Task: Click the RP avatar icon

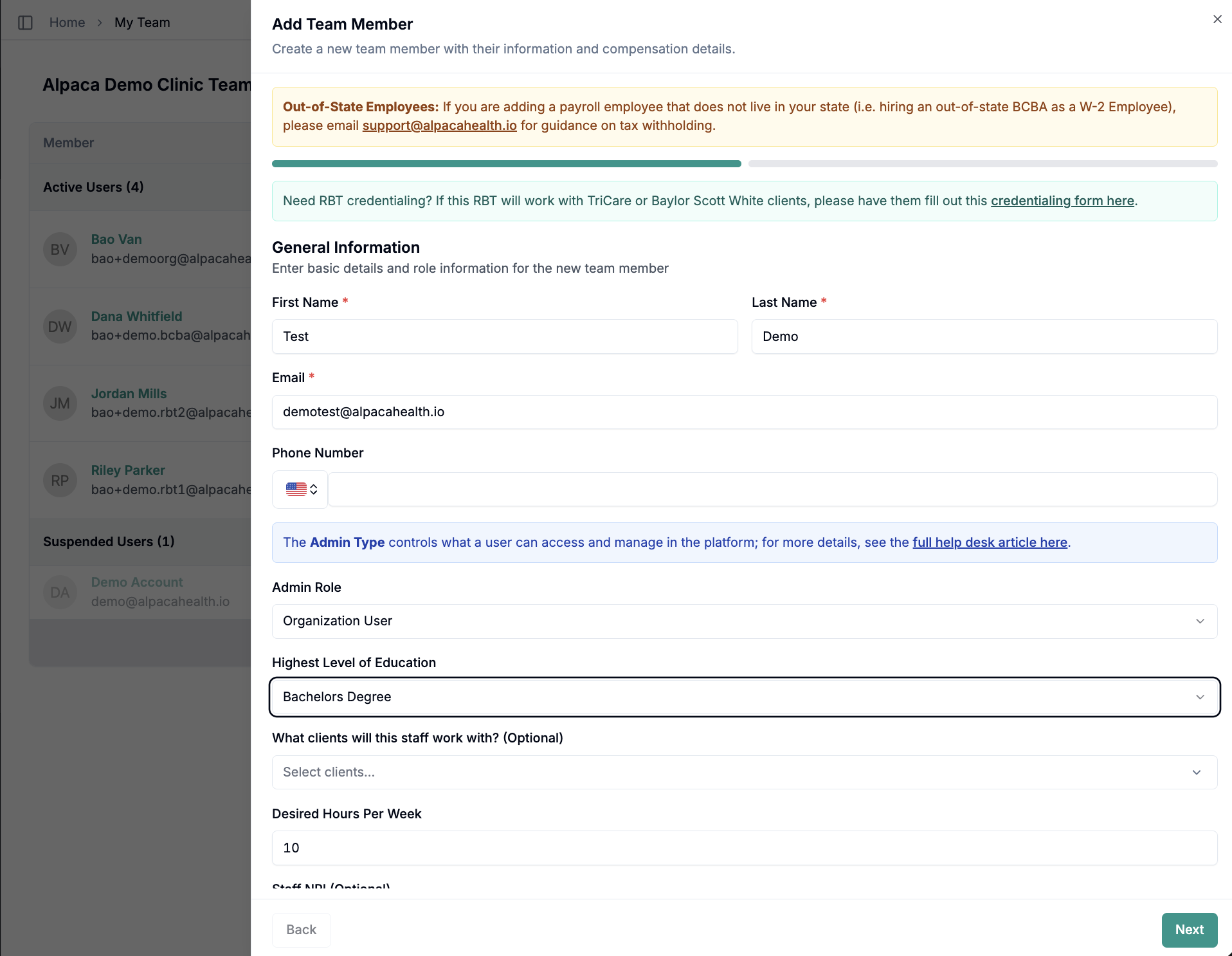Action: (x=60, y=481)
